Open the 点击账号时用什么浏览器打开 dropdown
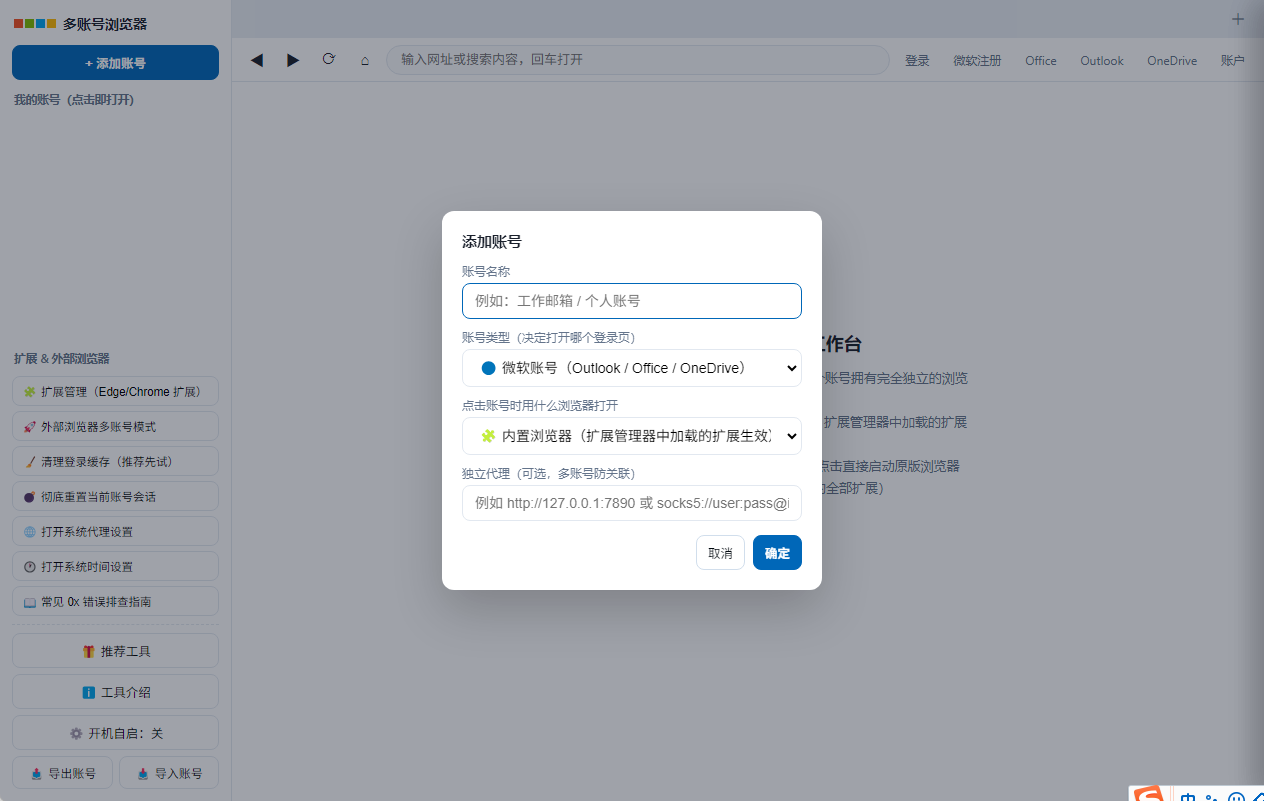Viewport: 1264px width, 801px height. (632, 436)
